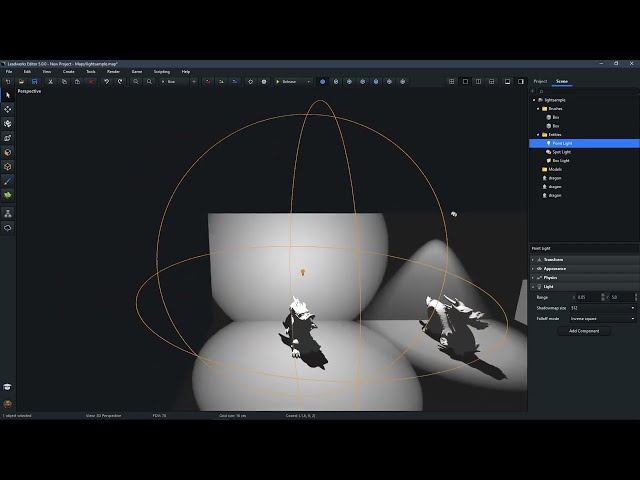Select the lasso tool in the left toolbar
The width and height of the screenshot is (640, 480).
(8, 228)
